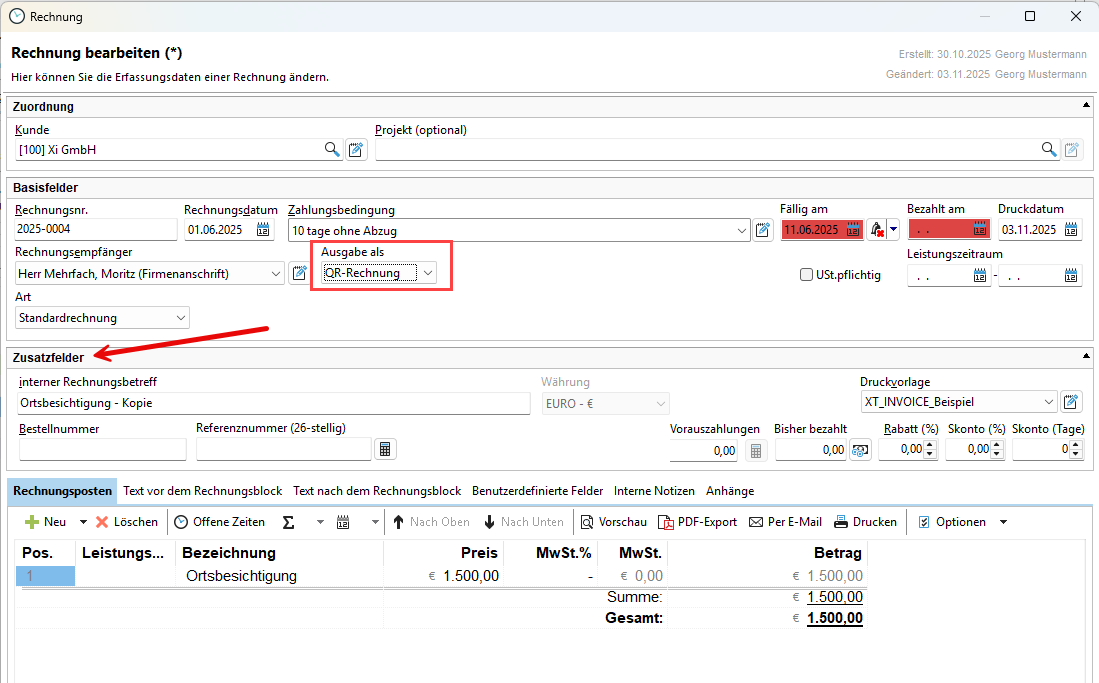Click the customer search magnifier icon

(332, 150)
